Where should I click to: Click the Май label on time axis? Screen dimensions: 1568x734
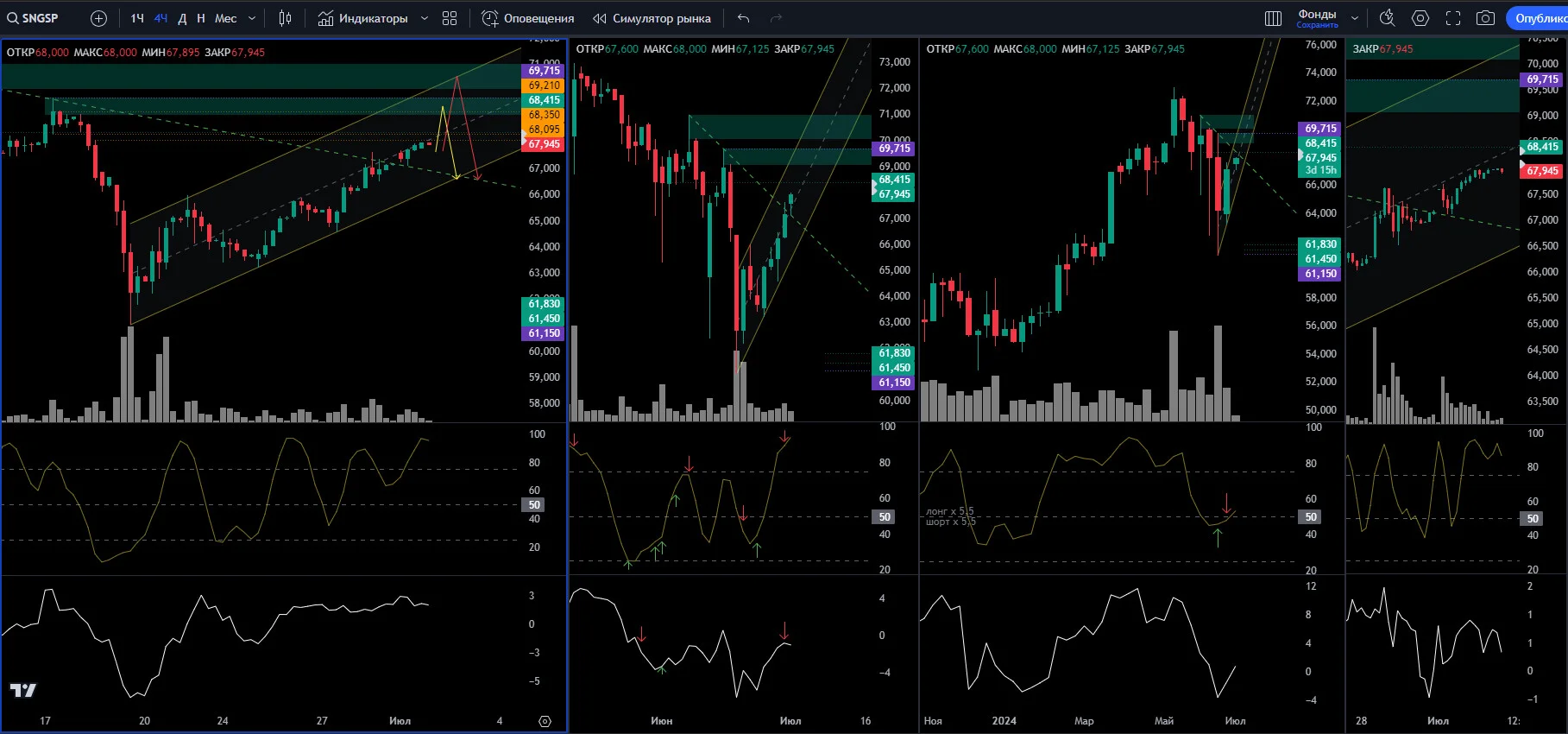point(1164,721)
